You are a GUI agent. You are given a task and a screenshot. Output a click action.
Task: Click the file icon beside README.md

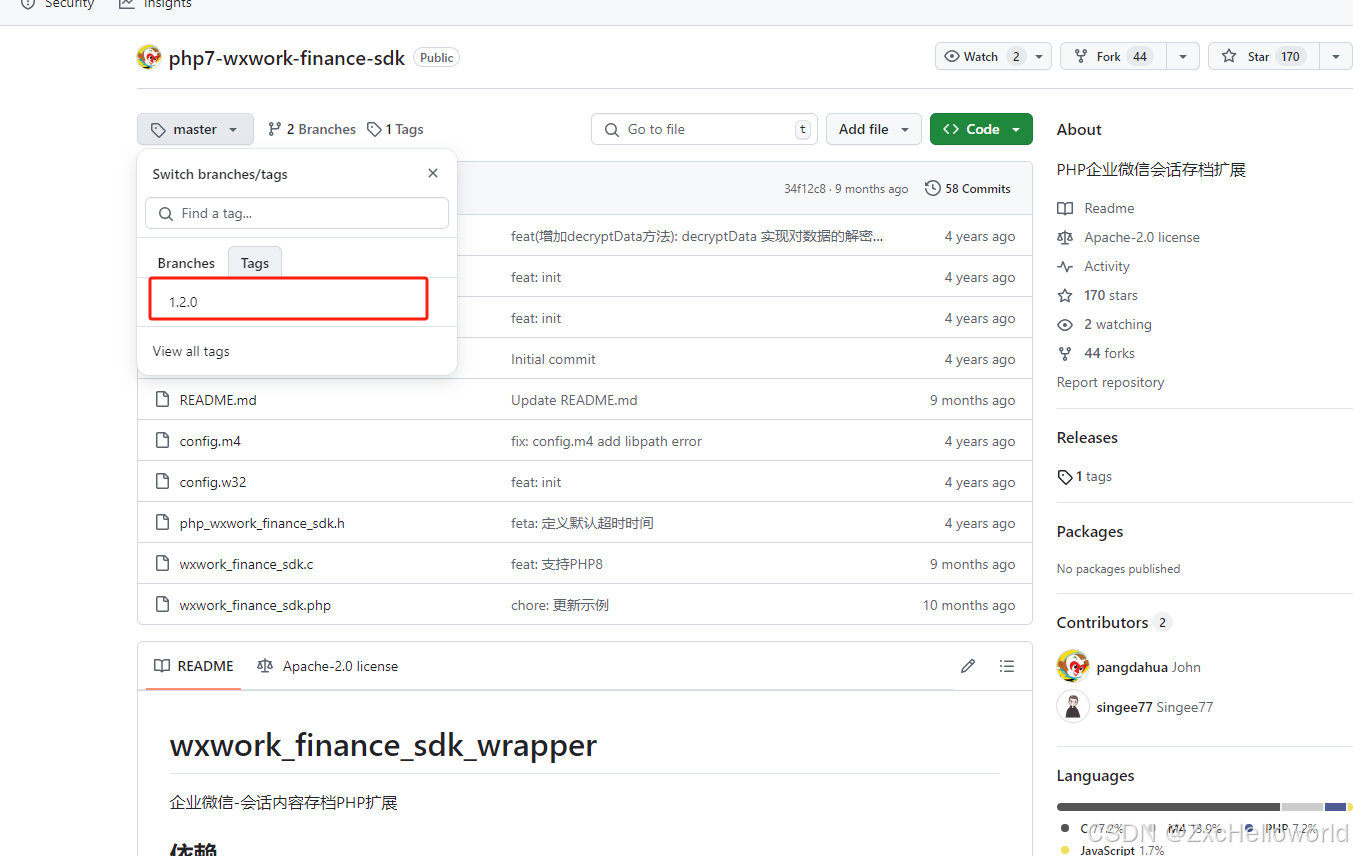pyautogui.click(x=163, y=400)
